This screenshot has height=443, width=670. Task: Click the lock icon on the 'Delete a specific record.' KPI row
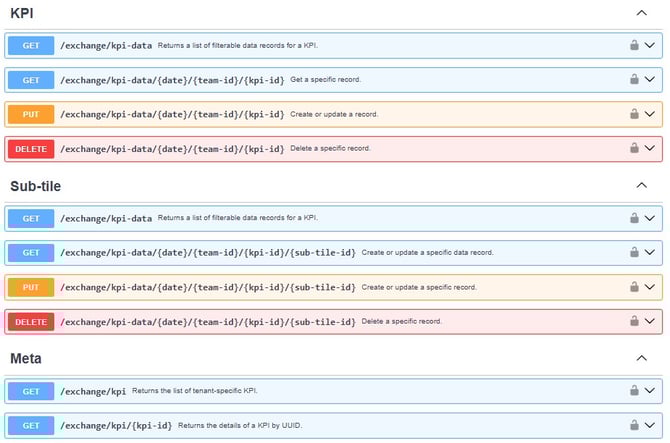click(634, 148)
